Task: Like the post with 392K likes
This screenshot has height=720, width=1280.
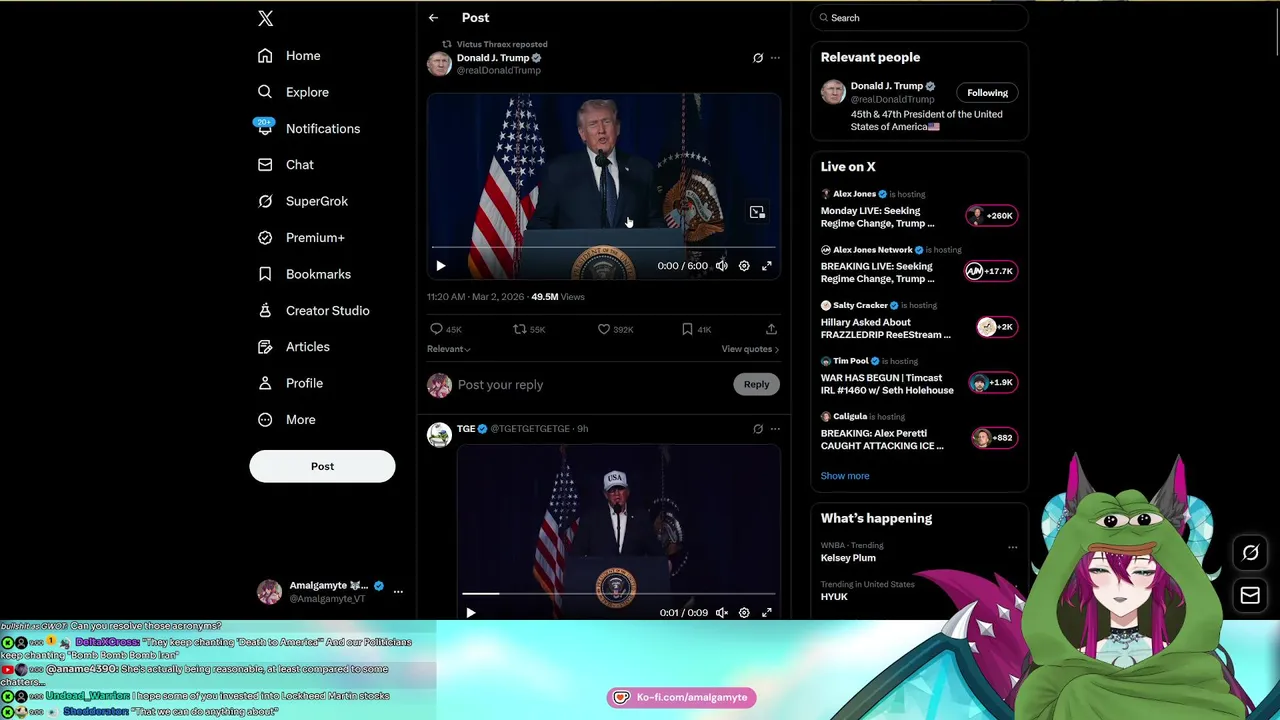Action: (x=615, y=329)
